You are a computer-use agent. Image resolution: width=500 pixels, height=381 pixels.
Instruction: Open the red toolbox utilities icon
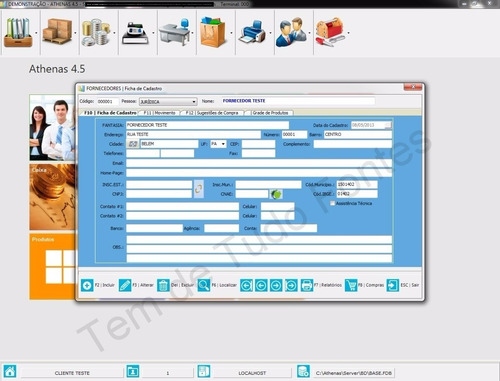pos(330,32)
